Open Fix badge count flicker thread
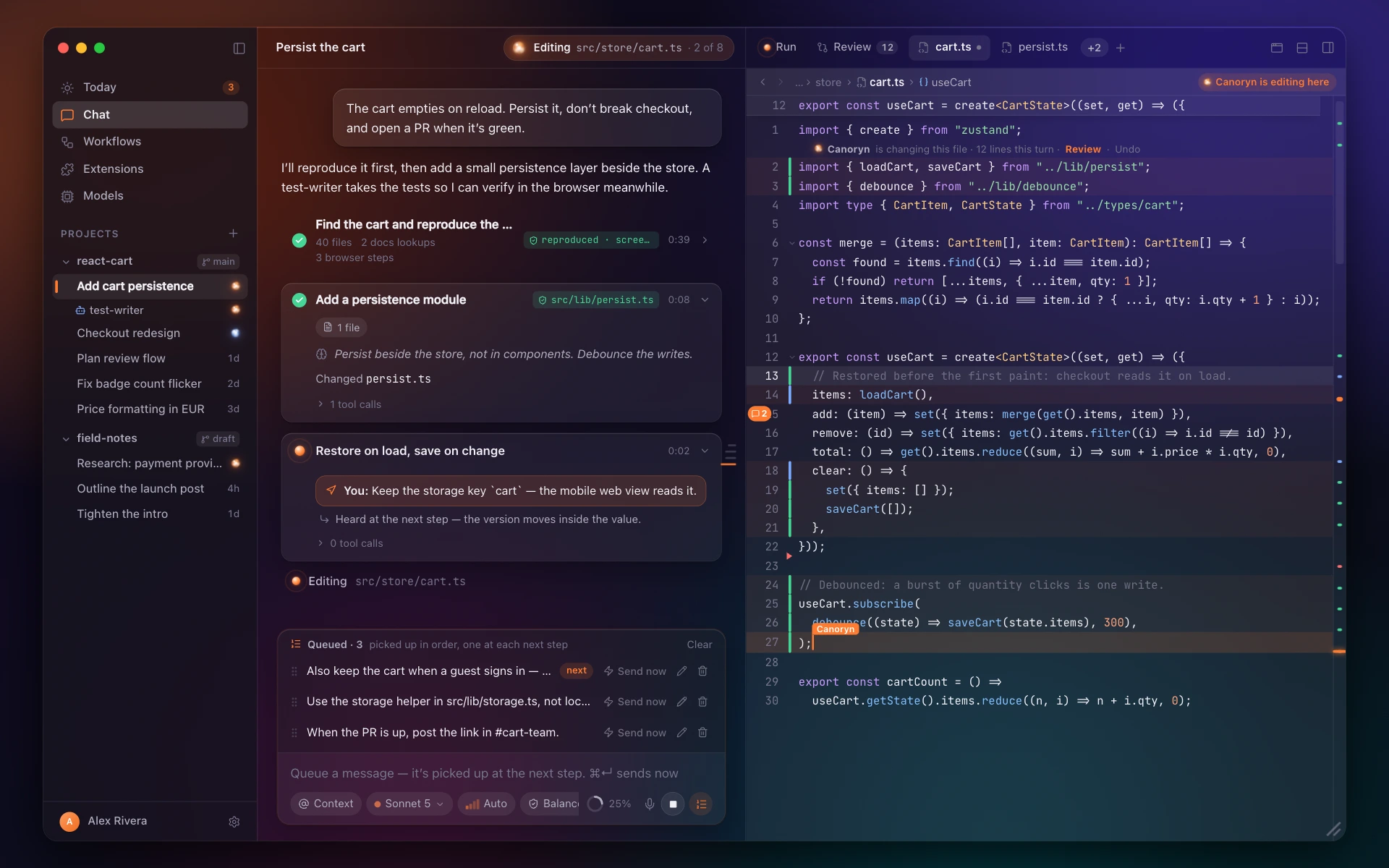The width and height of the screenshot is (1389, 868). 150,384
